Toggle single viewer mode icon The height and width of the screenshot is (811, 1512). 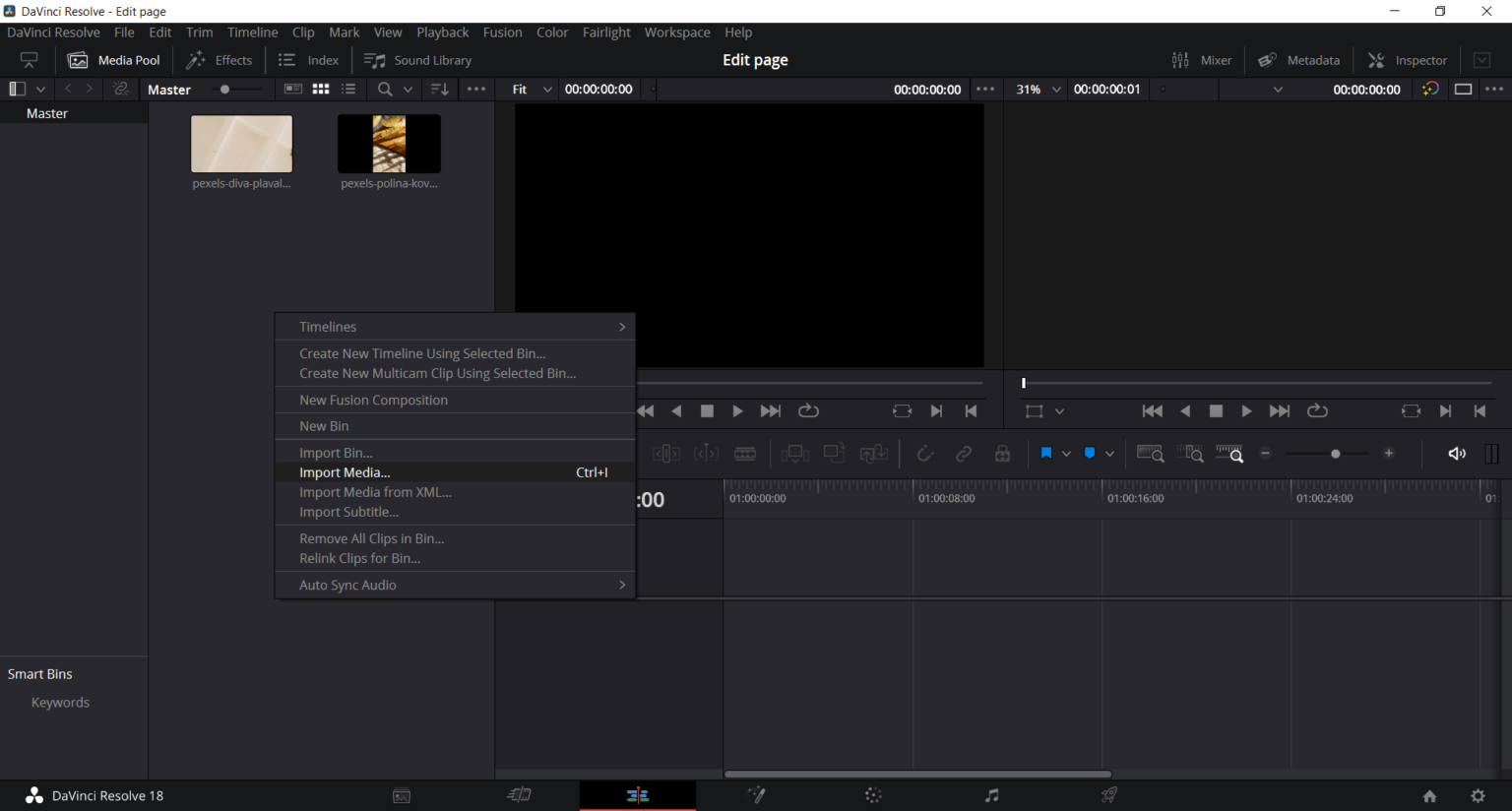tap(1464, 89)
